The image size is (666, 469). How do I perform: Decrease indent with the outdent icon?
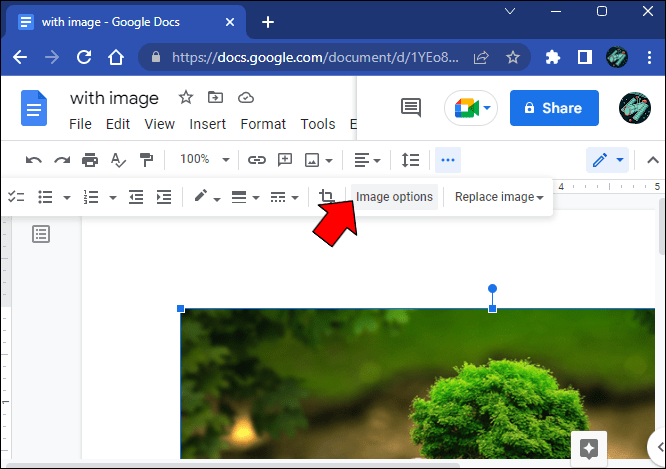[x=136, y=197]
